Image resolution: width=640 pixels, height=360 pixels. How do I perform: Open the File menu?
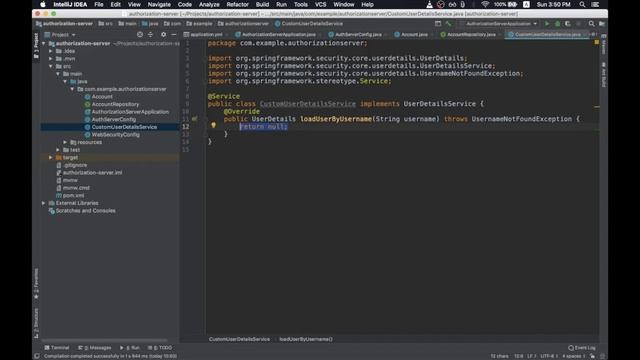99,4
